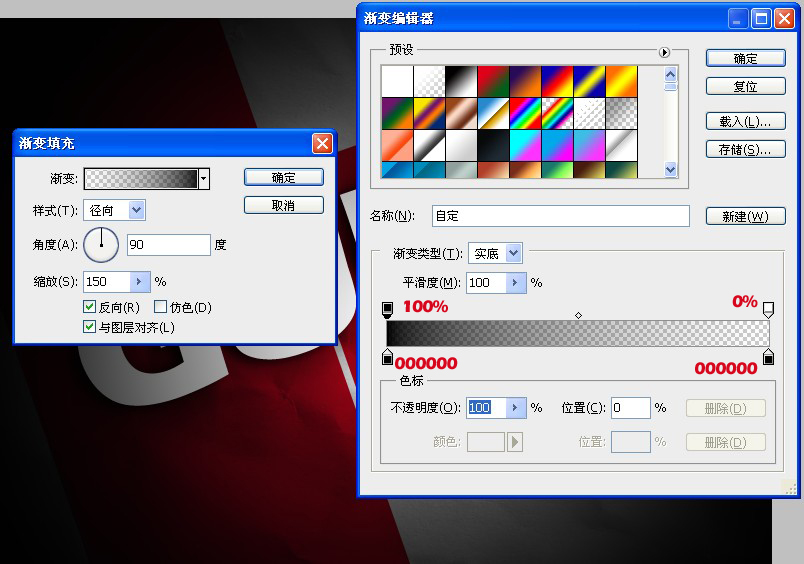Close the 渐变填充 dialog
Viewport: 804px width, 564px height.
coord(323,144)
